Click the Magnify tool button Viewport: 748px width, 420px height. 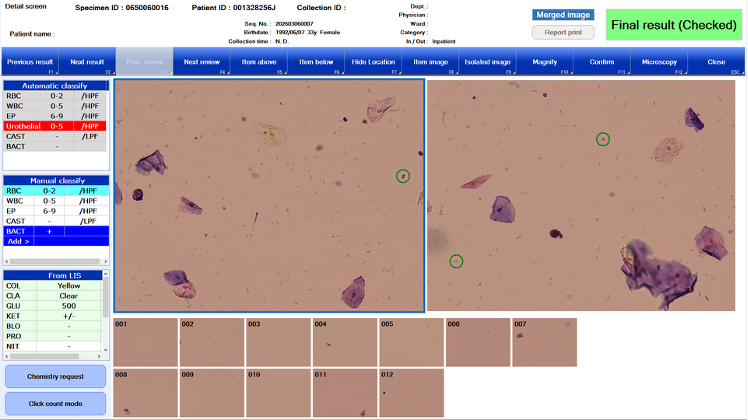pos(545,62)
